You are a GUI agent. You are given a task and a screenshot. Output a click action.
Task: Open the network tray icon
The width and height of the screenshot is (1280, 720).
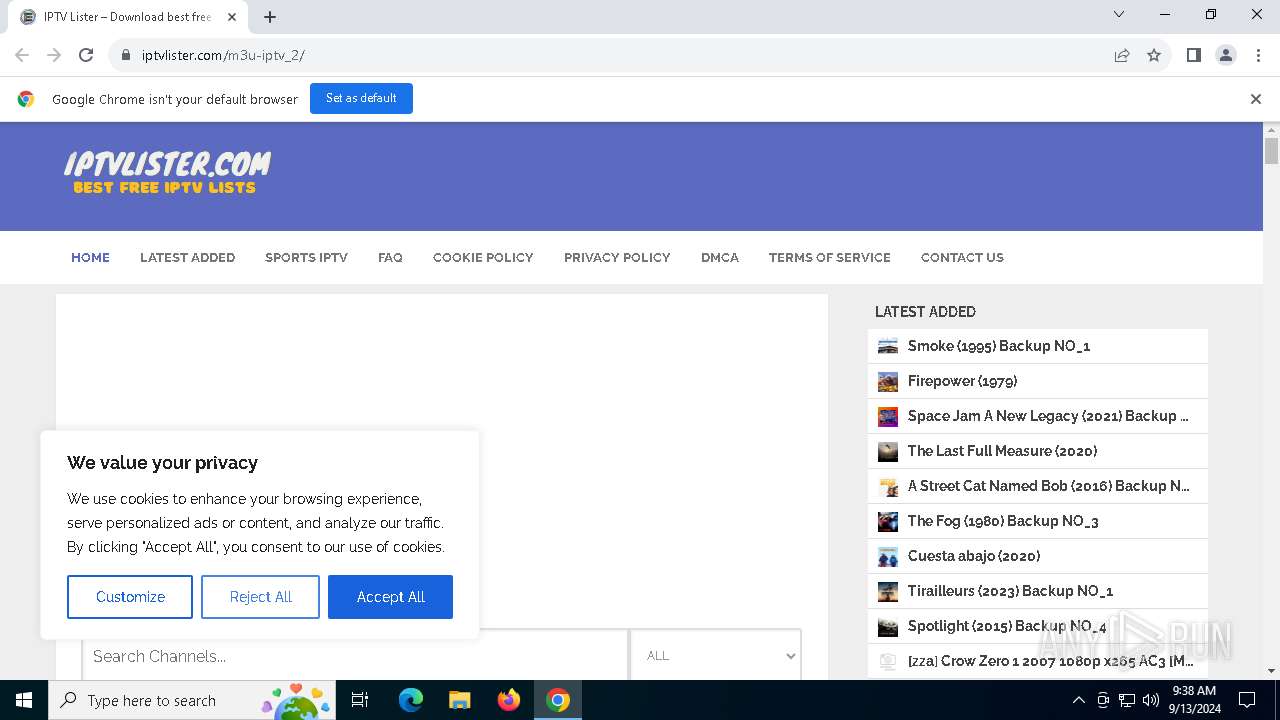(1127, 700)
